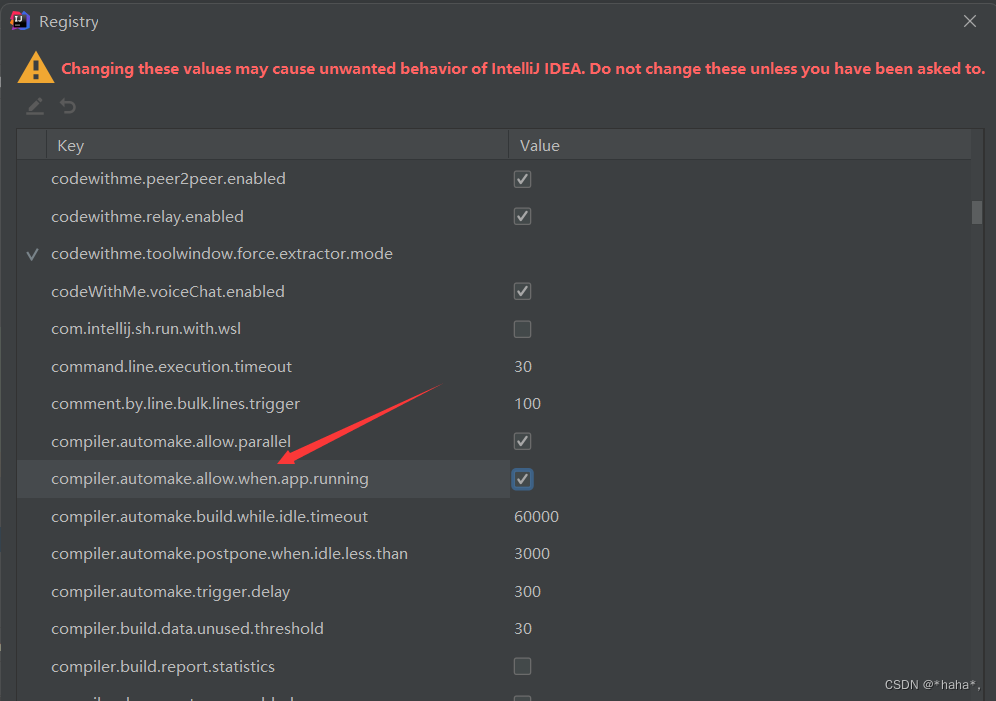Select compiler.build.data.unused.threshold key
This screenshot has height=701, width=996.
(187, 629)
